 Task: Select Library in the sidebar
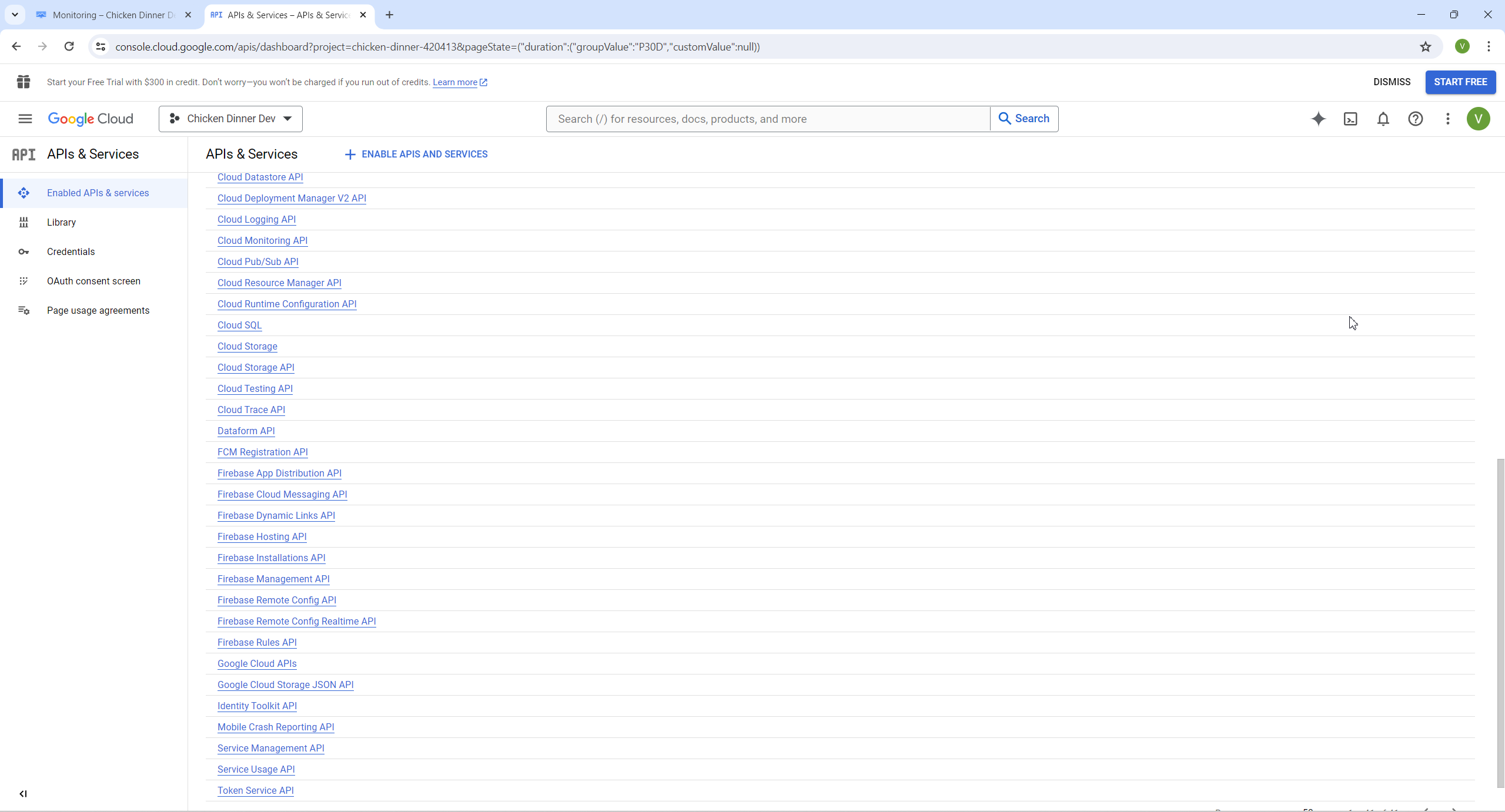[x=61, y=222]
